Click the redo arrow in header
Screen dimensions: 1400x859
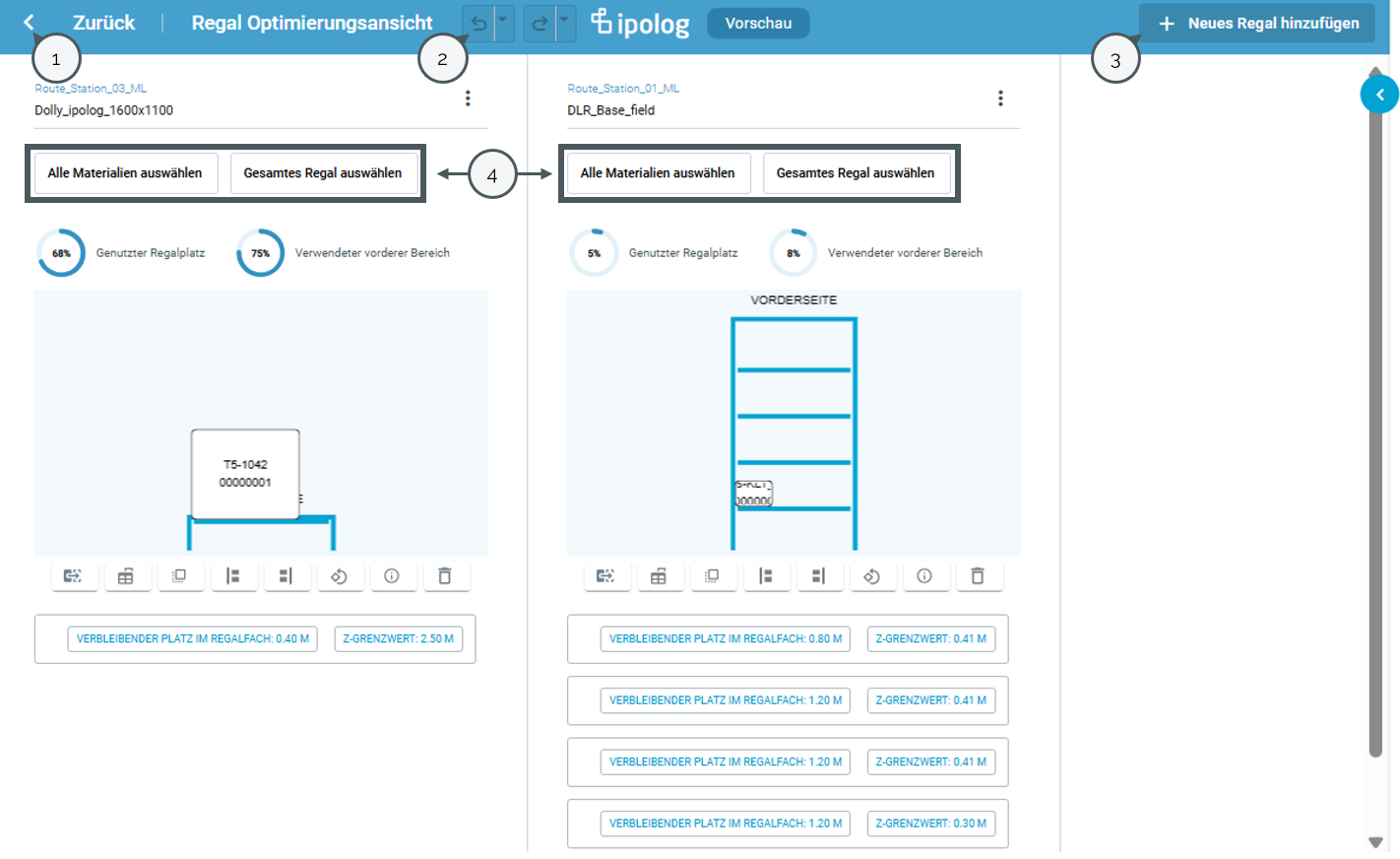540,23
